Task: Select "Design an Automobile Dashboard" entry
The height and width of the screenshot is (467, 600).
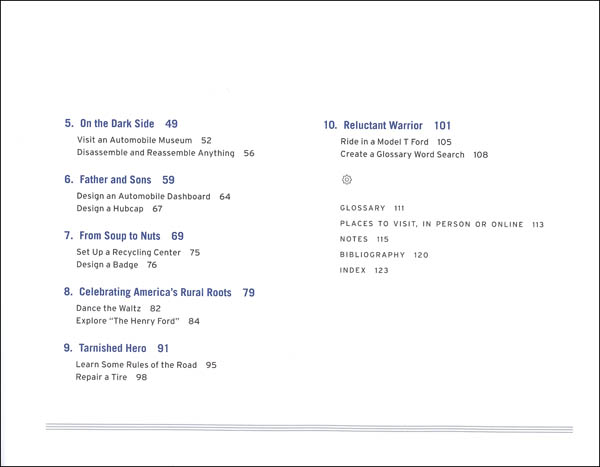Action: click(143, 196)
